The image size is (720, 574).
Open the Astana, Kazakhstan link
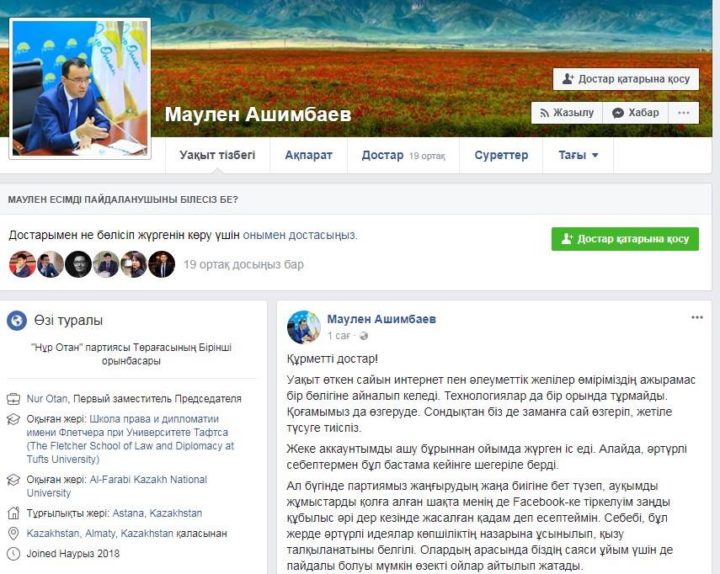157,513
